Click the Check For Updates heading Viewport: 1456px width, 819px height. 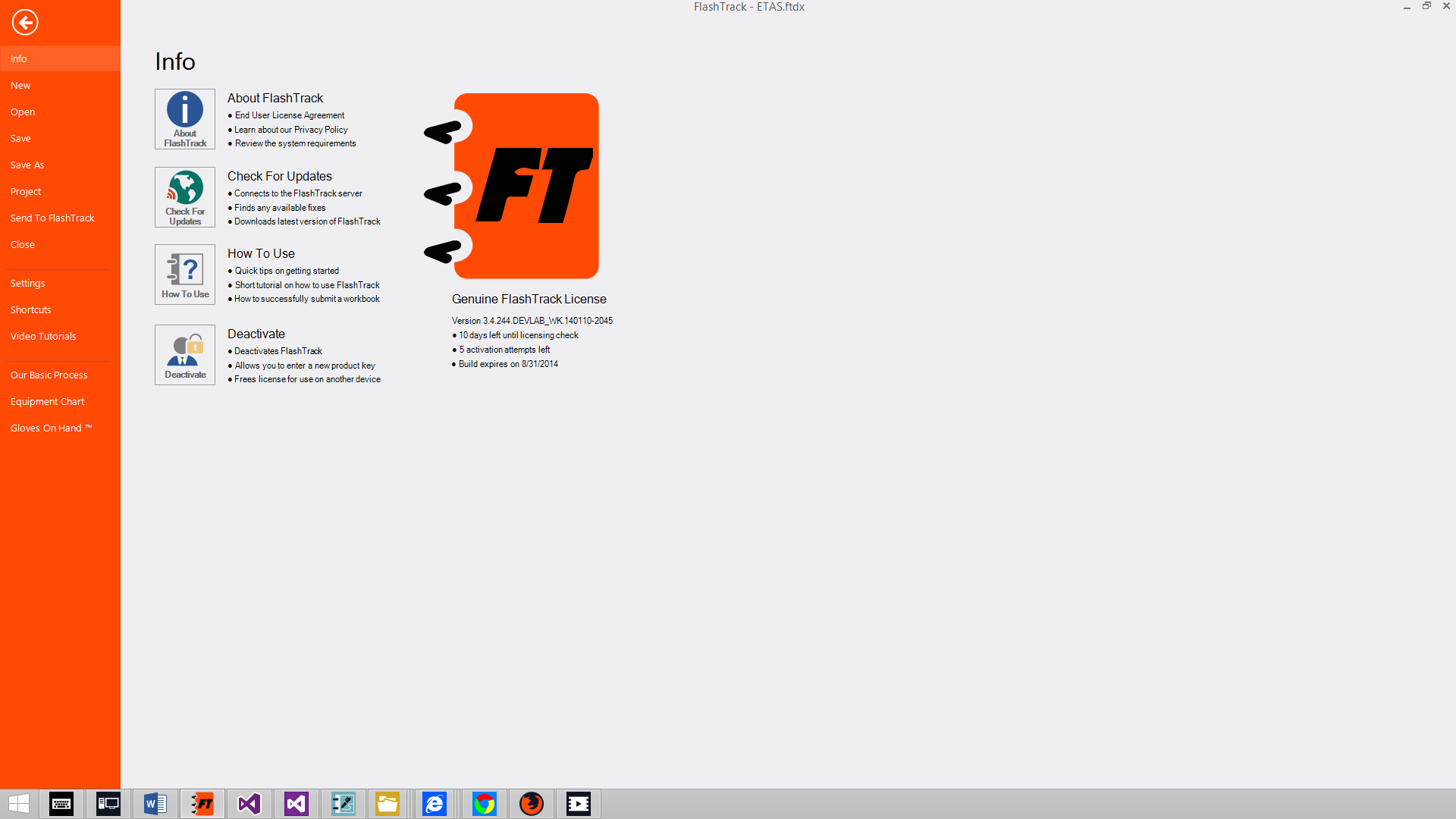coord(280,176)
